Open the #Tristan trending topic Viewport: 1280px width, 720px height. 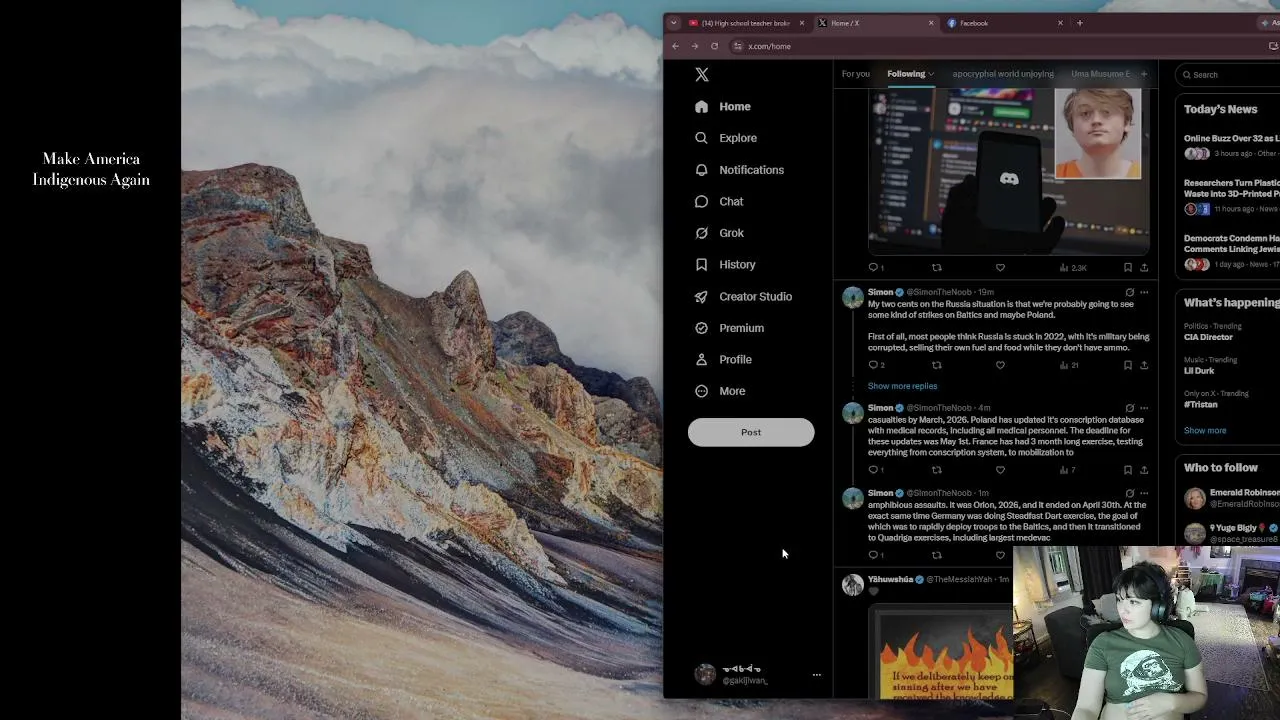(1201, 405)
